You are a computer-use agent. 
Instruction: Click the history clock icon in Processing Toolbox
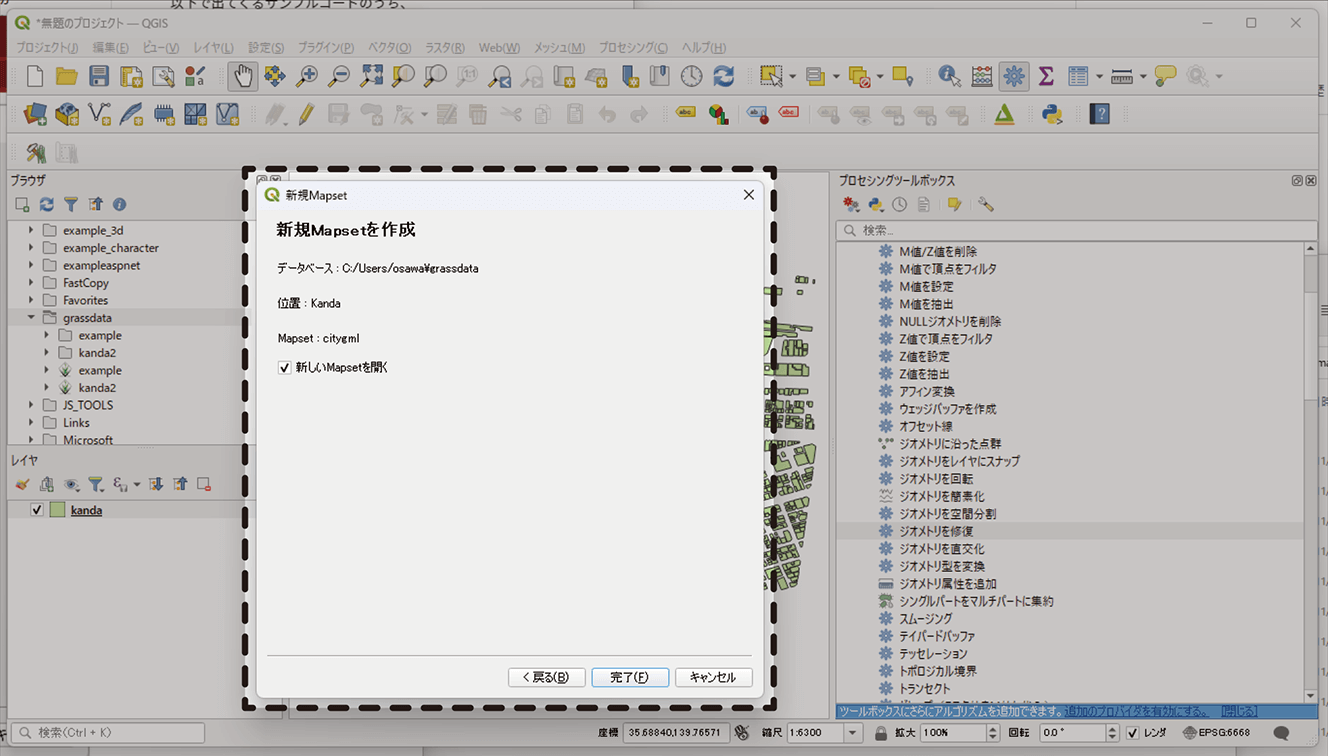[x=899, y=204]
